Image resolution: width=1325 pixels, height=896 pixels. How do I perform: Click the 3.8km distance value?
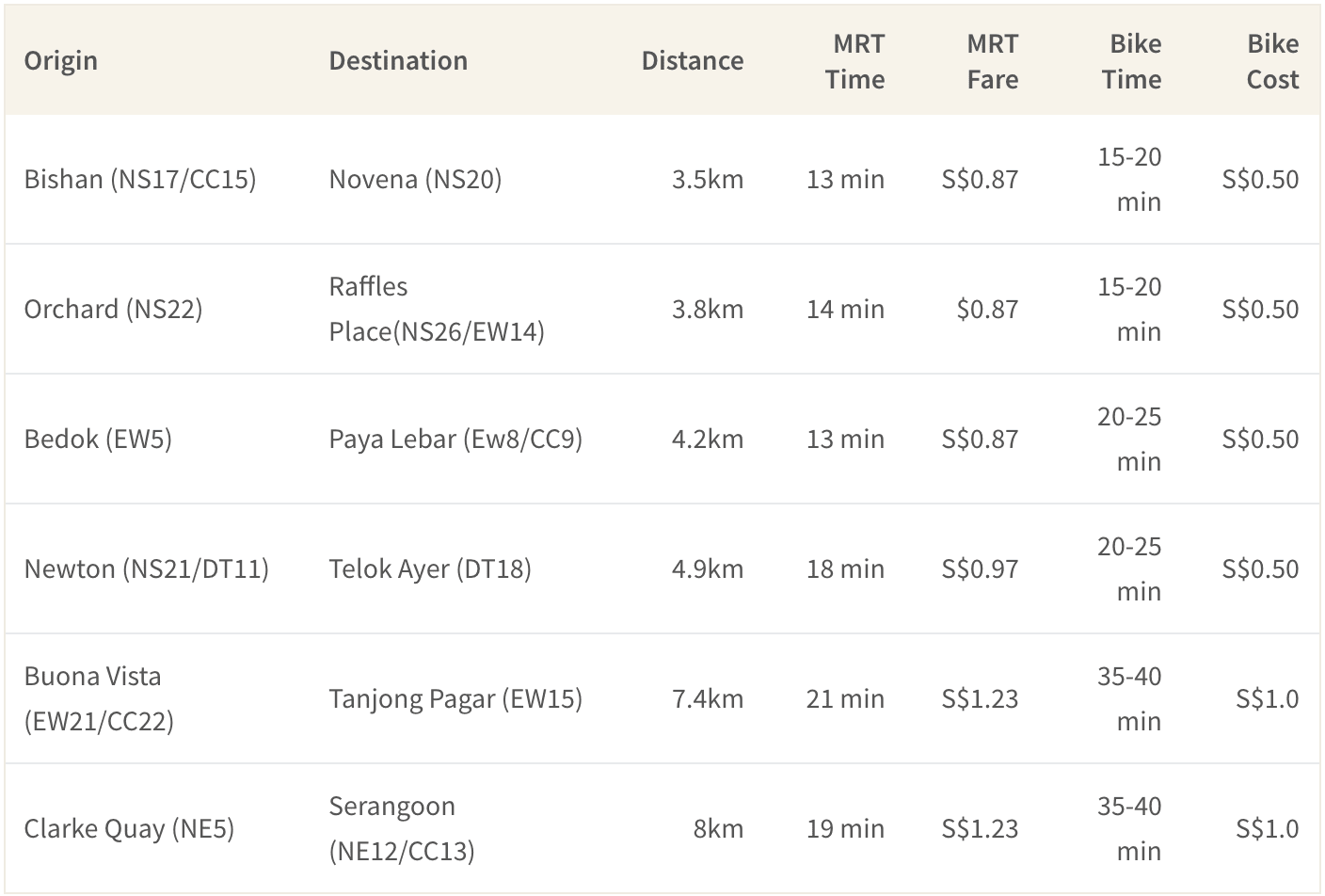click(x=708, y=309)
